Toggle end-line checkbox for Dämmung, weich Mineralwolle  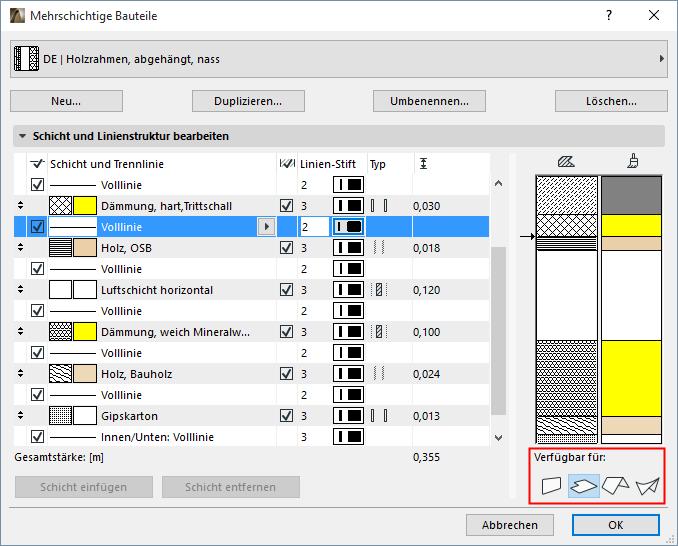[287, 332]
